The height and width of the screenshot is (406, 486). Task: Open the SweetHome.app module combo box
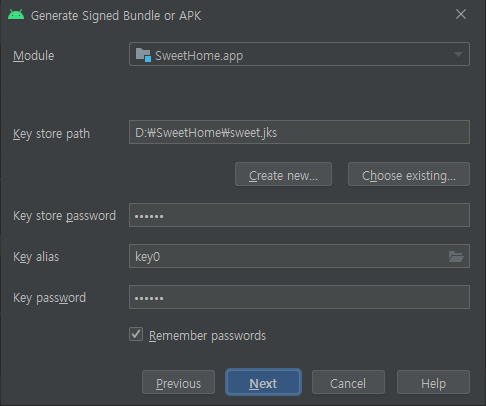[x=299, y=54]
